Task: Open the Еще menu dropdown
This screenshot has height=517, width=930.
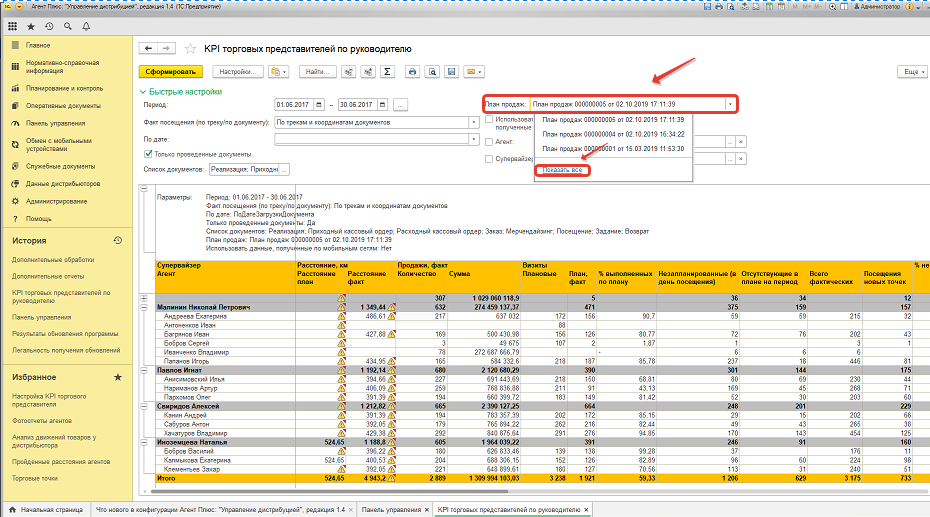Action: pos(912,72)
